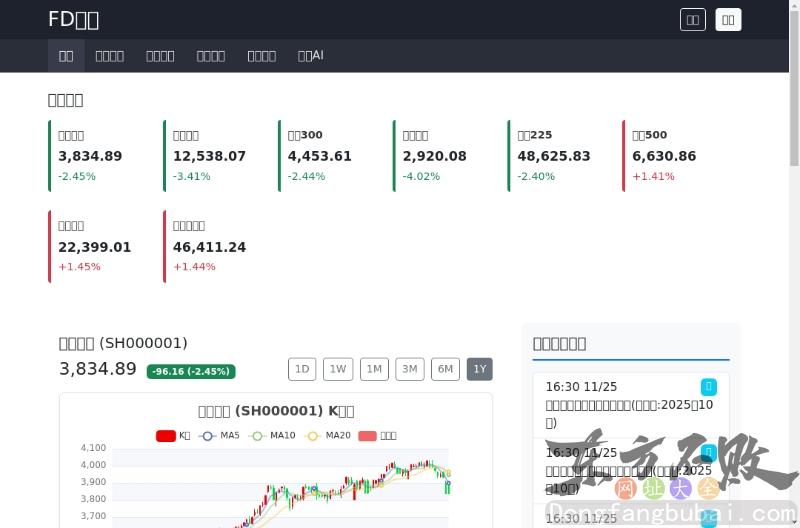
Task: Click the white filled button in header
Action: [x=729, y=19]
